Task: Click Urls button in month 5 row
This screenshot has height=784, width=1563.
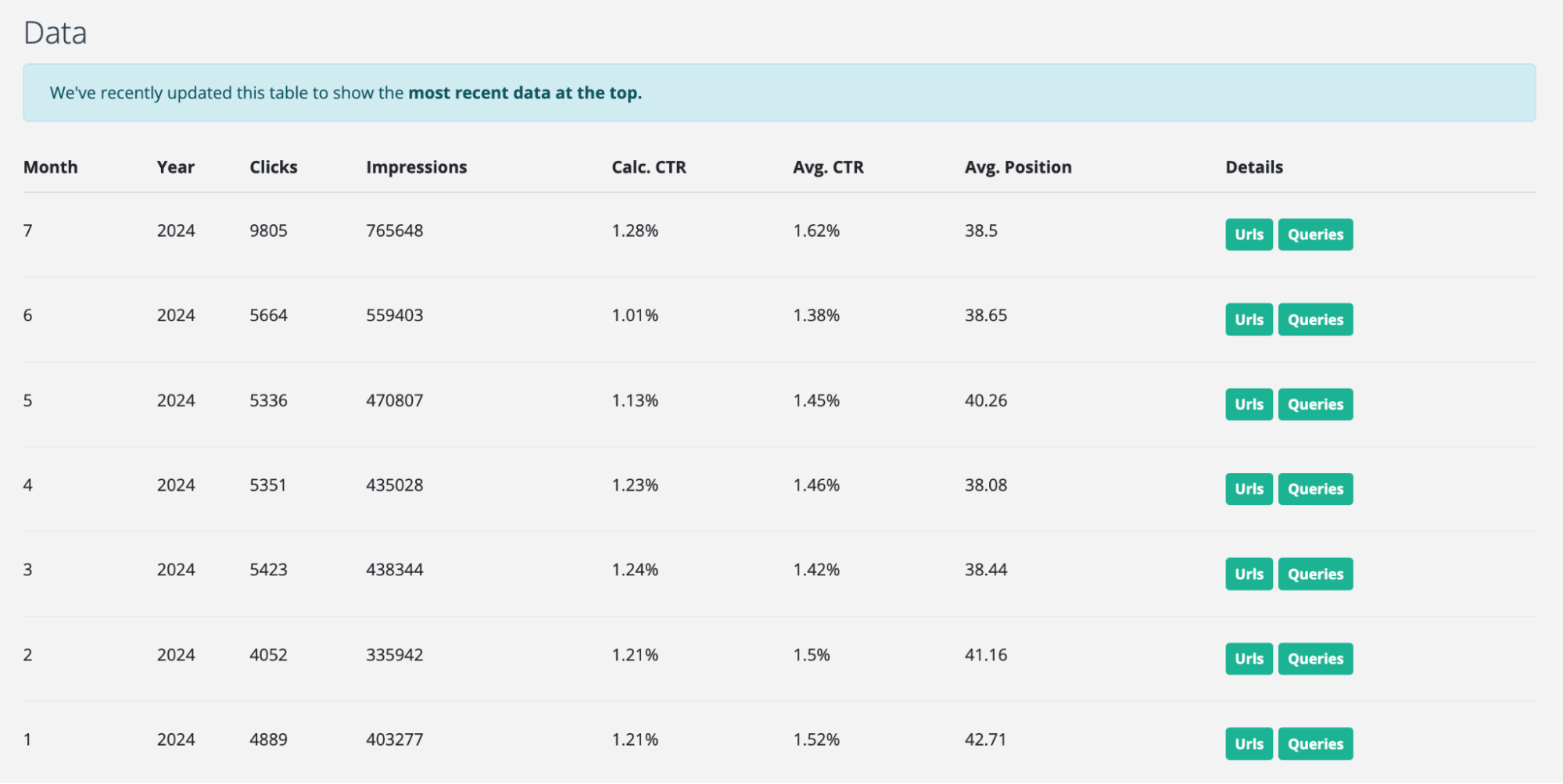Action: pyautogui.click(x=1249, y=404)
